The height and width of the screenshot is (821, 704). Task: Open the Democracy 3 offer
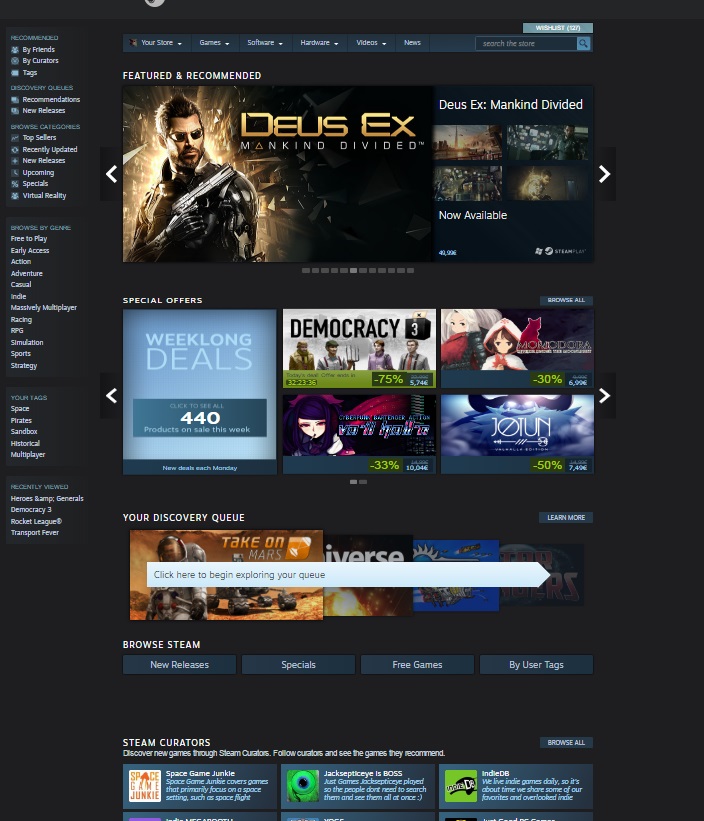pos(359,348)
